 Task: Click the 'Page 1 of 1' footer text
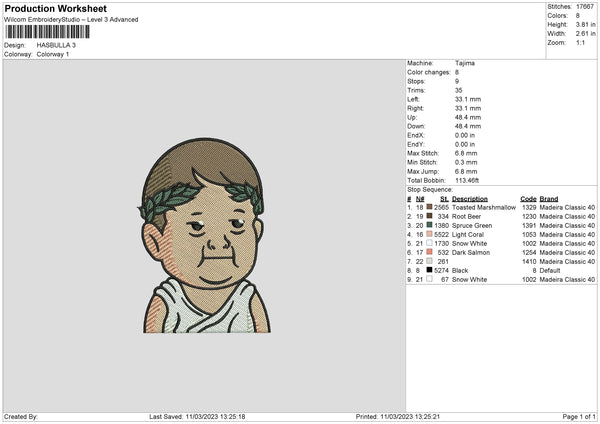coord(579,416)
